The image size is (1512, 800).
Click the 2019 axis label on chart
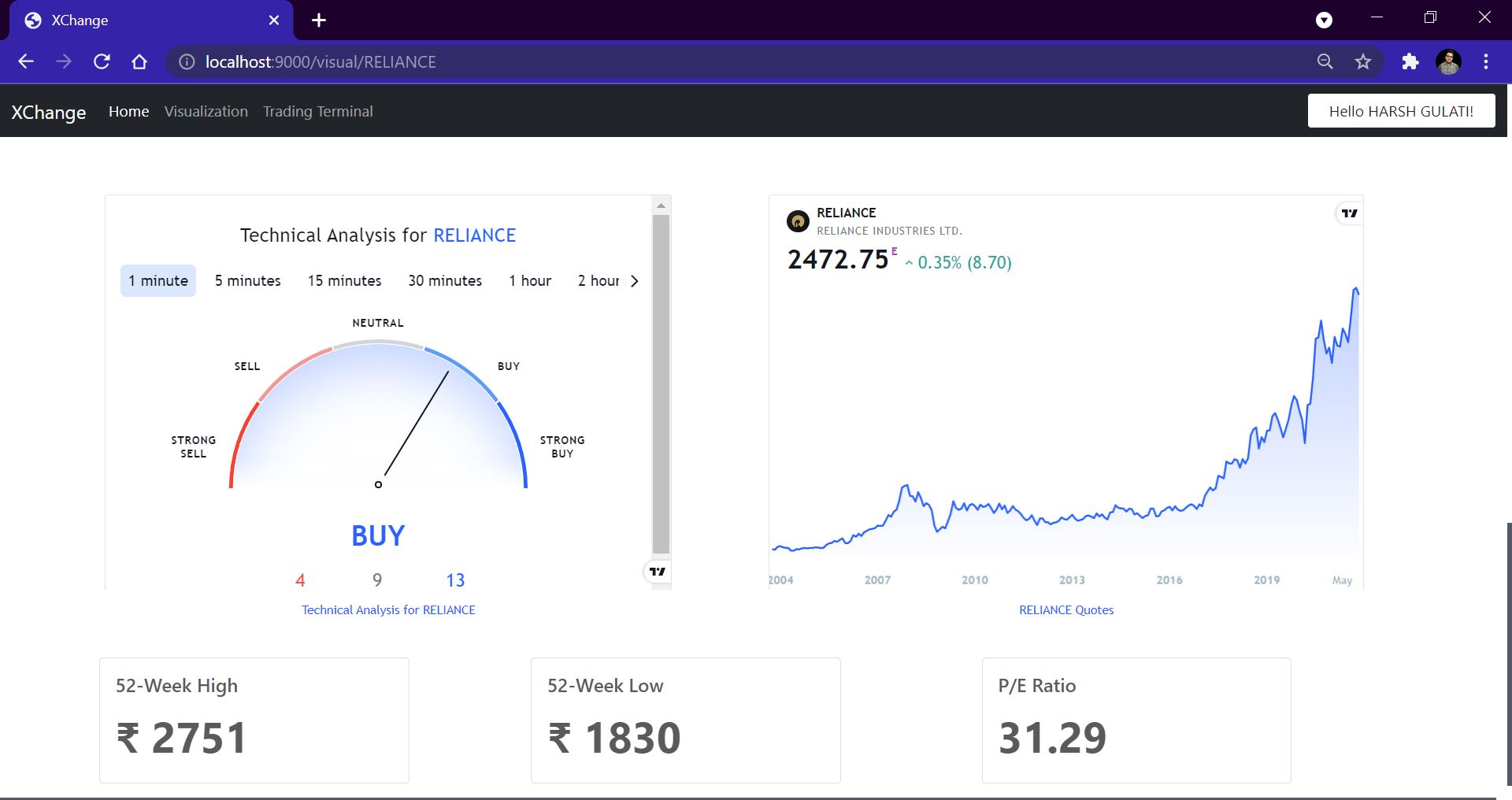pos(1266,580)
